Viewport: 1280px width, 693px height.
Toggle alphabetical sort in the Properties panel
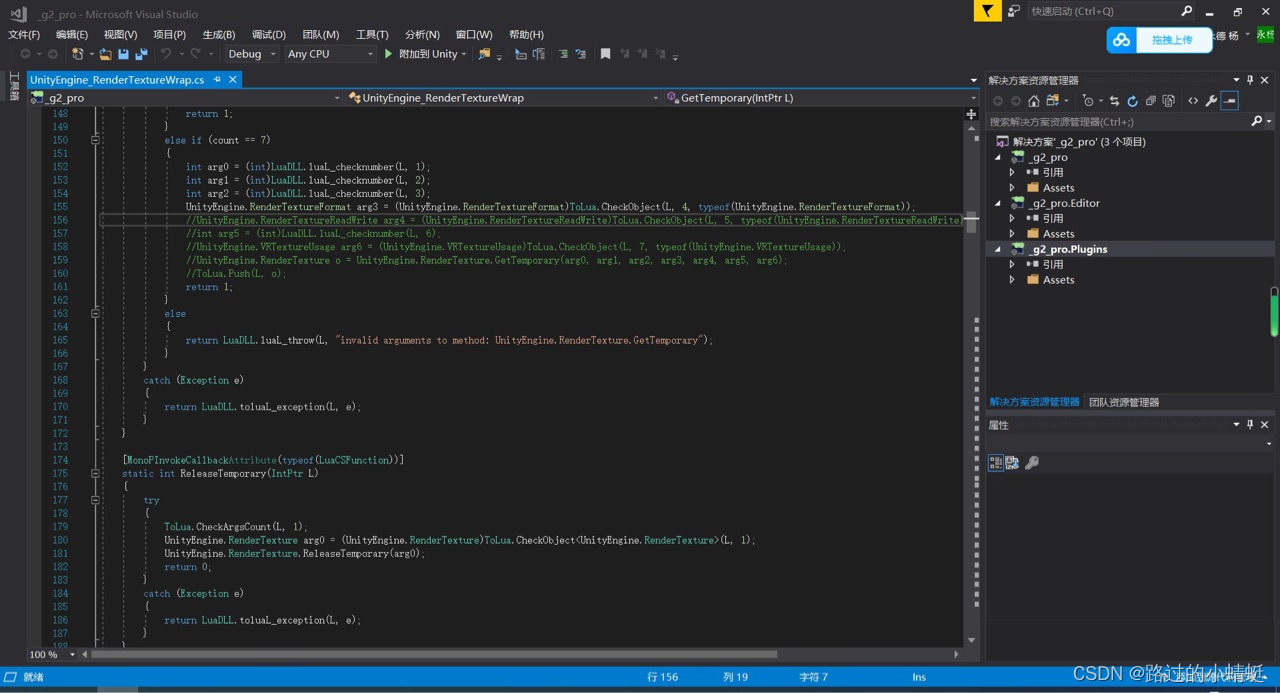pyautogui.click(x=1012, y=462)
